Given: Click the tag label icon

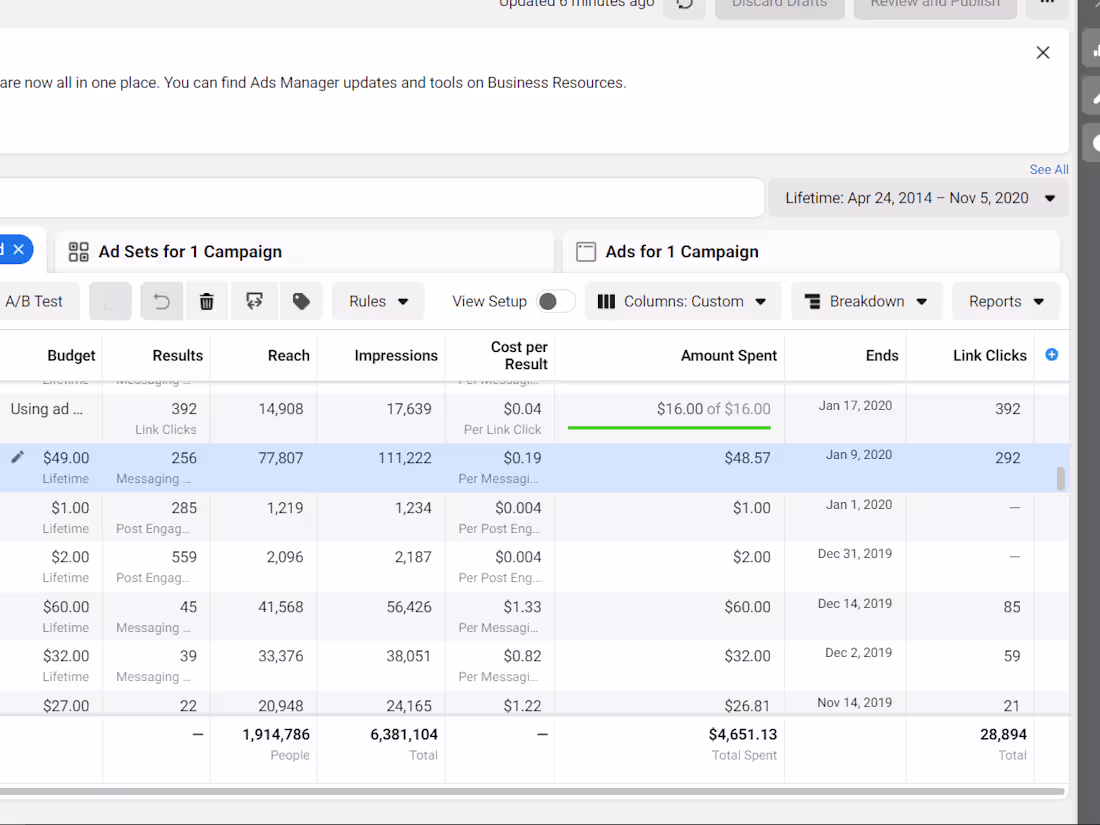Looking at the screenshot, I should pyautogui.click(x=301, y=301).
